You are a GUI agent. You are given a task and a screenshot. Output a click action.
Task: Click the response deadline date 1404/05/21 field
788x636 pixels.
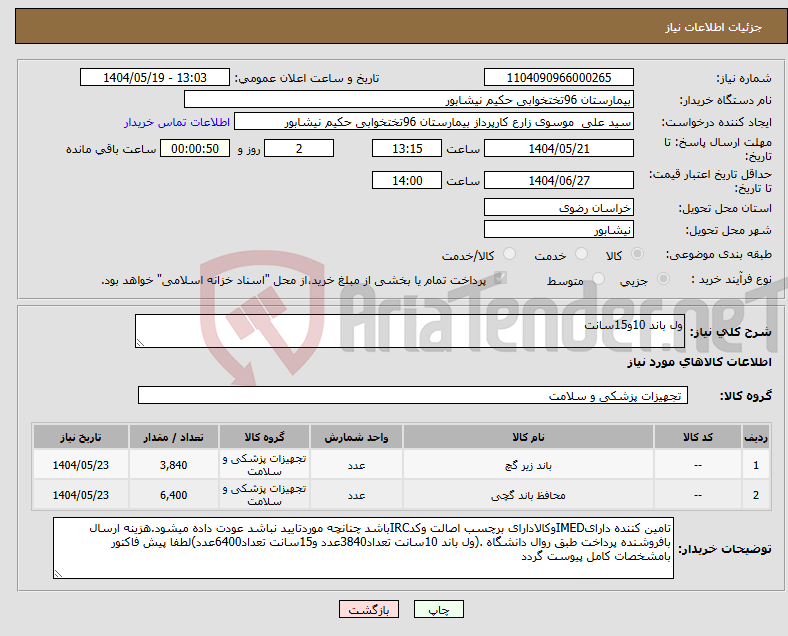pos(558,149)
